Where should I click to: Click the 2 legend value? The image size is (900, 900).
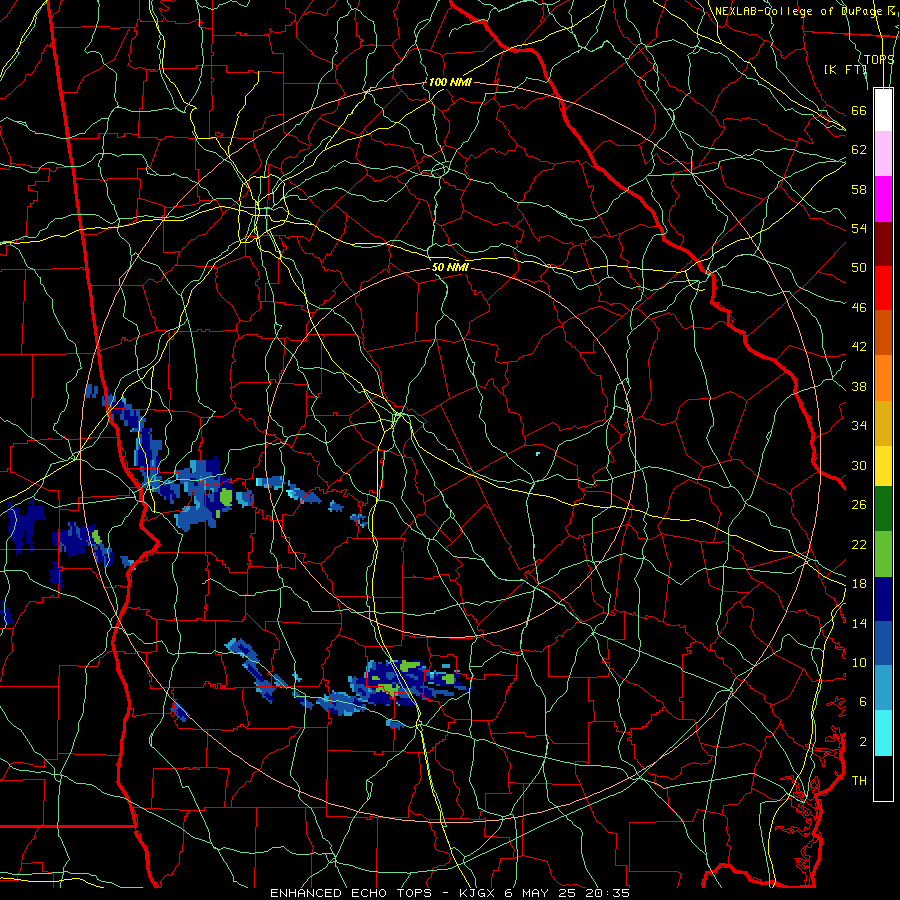(x=863, y=742)
